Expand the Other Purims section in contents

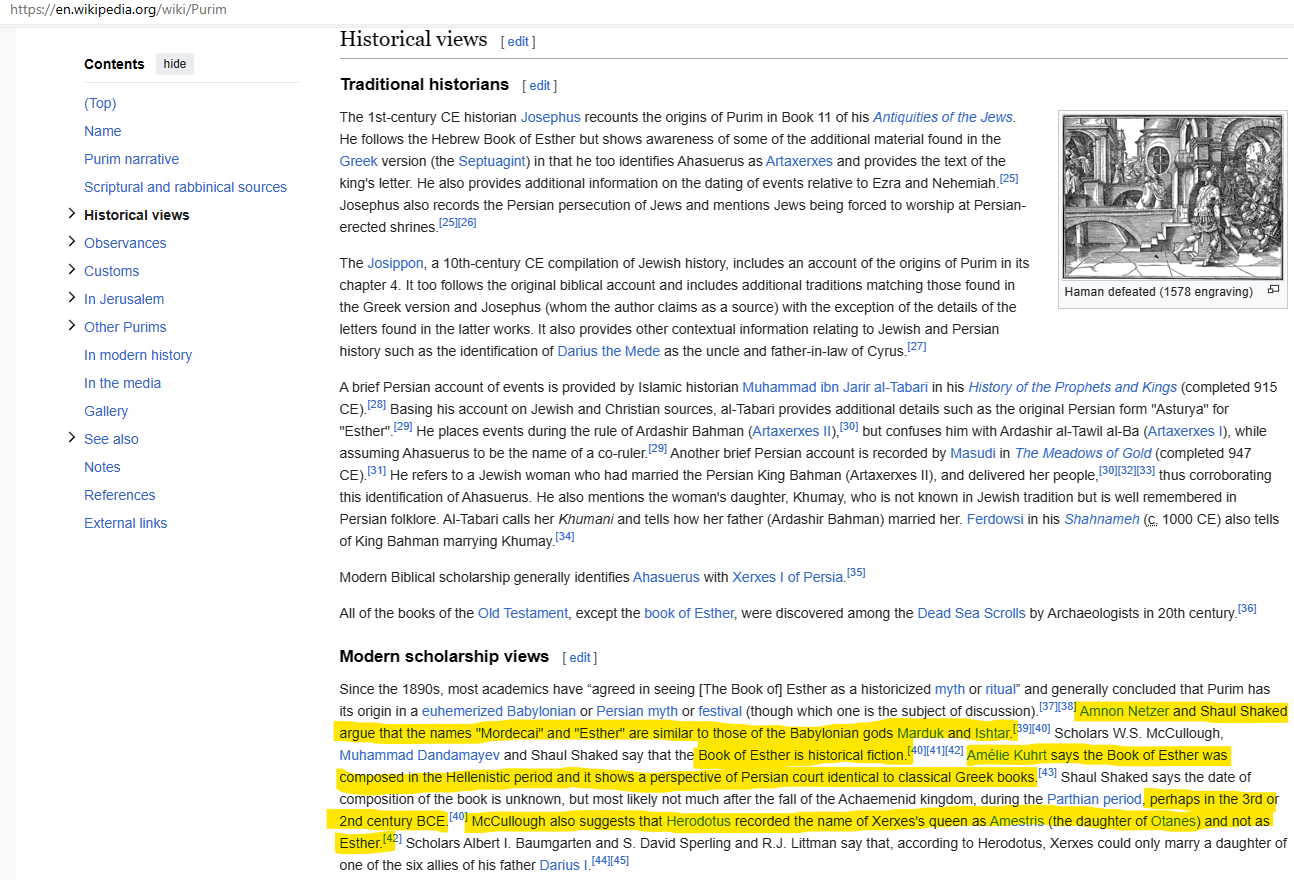point(71,326)
